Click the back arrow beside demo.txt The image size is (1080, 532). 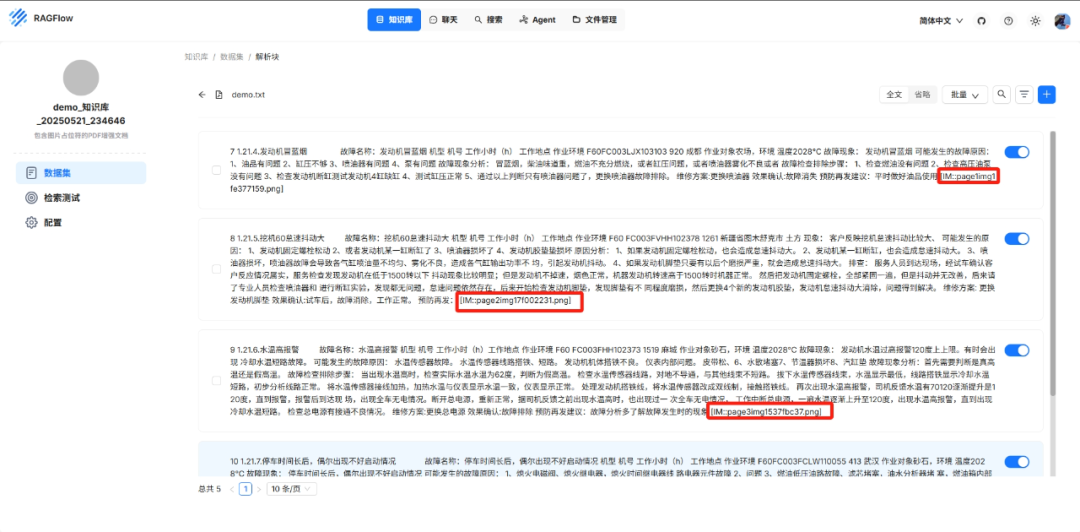pyautogui.click(x=202, y=94)
